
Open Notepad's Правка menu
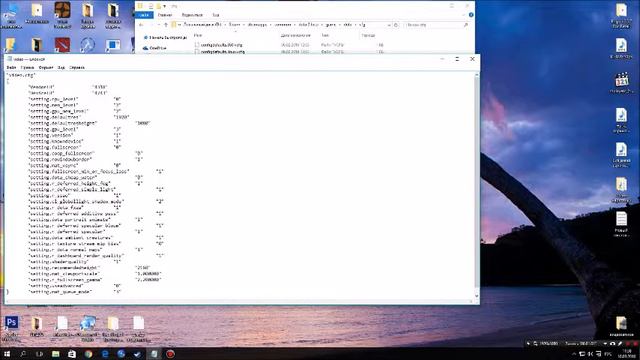pyautogui.click(x=27, y=67)
